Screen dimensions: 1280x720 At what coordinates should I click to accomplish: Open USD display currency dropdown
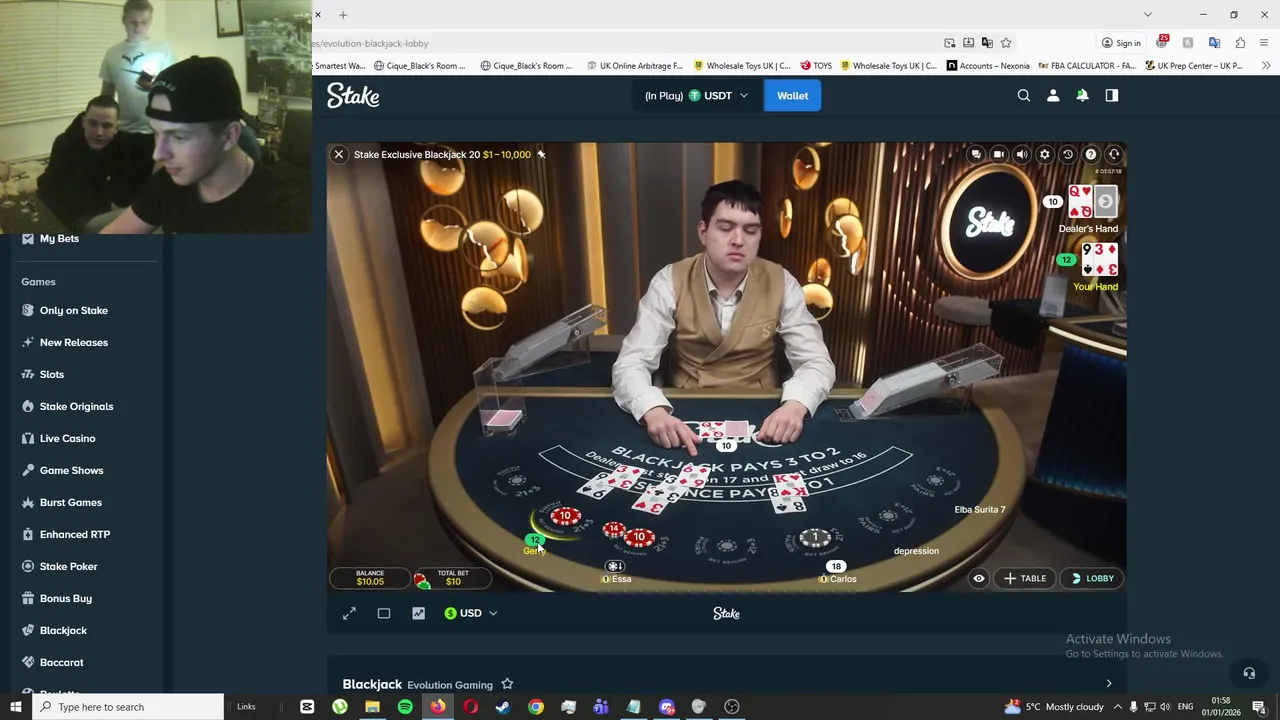pyautogui.click(x=471, y=613)
